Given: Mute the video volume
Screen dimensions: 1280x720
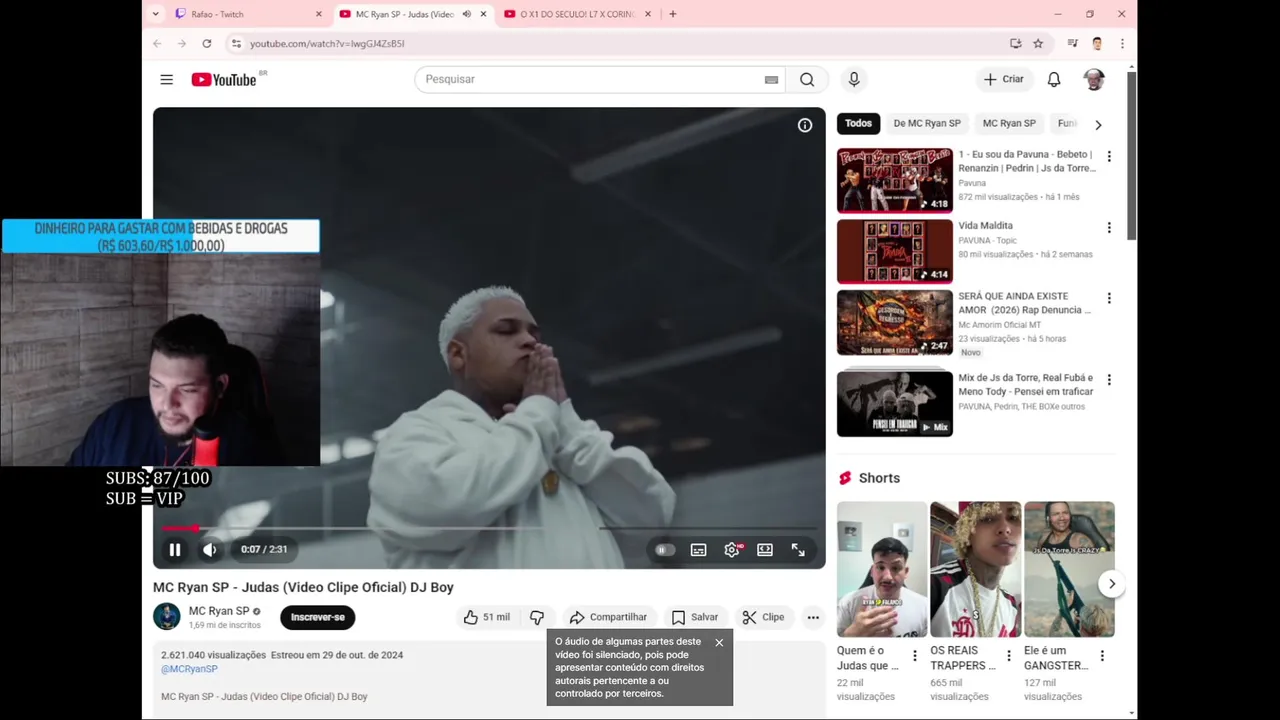Looking at the screenshot, I should pos(209,549).
